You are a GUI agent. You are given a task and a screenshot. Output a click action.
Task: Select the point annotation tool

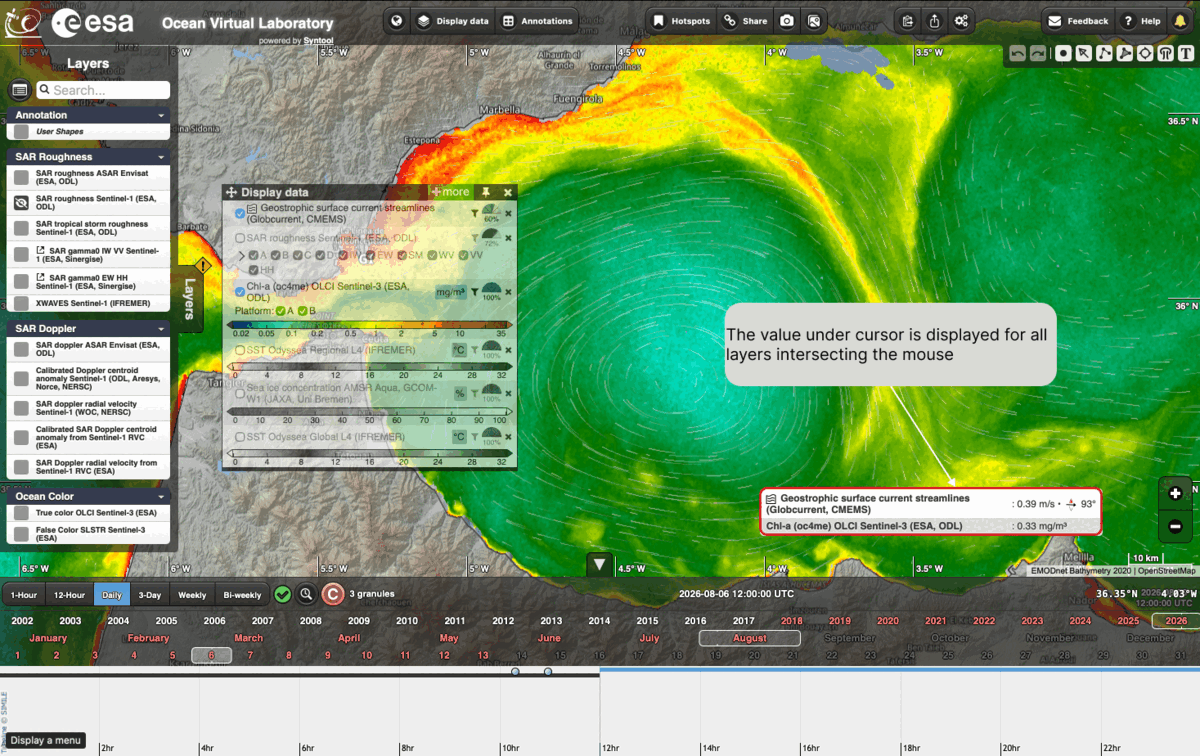(x=1063, y=54)
